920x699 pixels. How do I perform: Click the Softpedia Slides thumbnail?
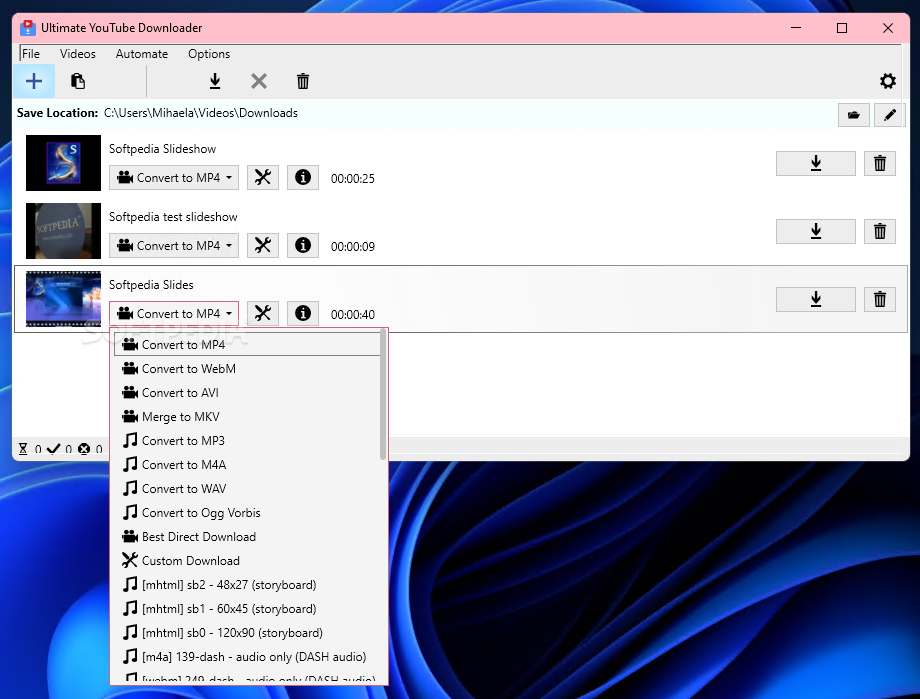[63, 299]
